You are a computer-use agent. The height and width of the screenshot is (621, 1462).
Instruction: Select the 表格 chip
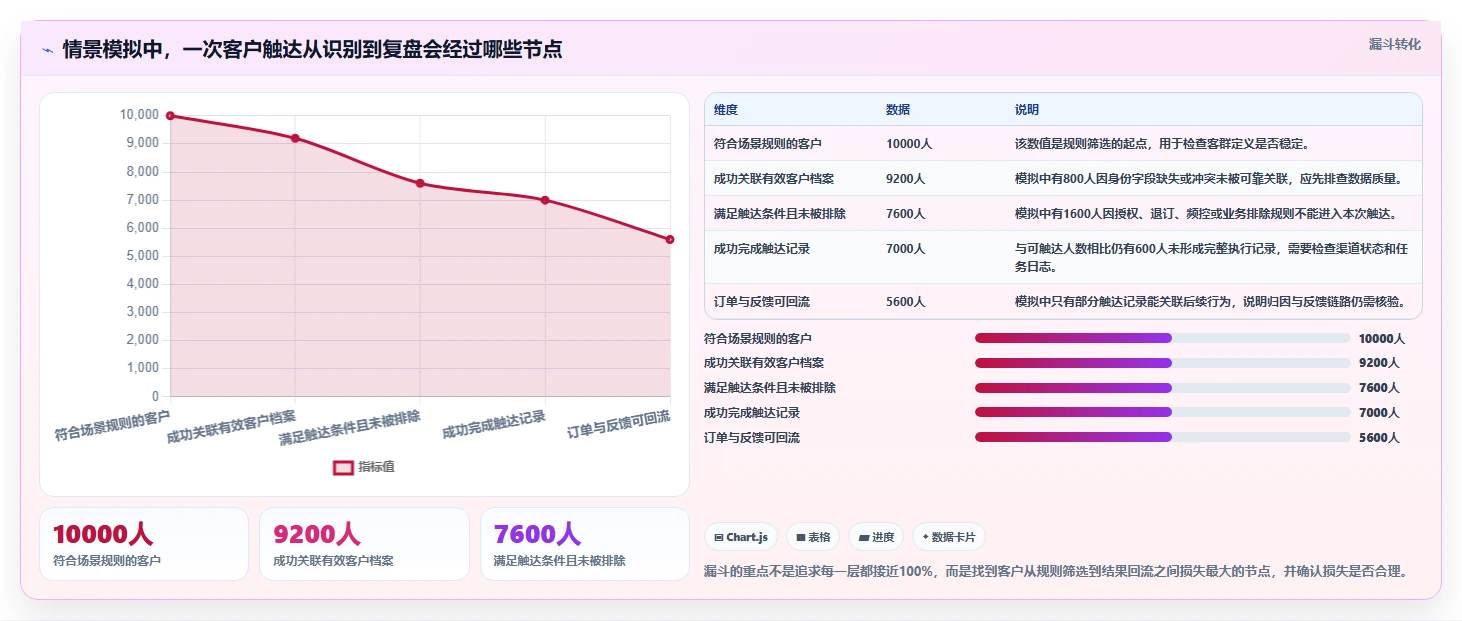click(813, 537)
